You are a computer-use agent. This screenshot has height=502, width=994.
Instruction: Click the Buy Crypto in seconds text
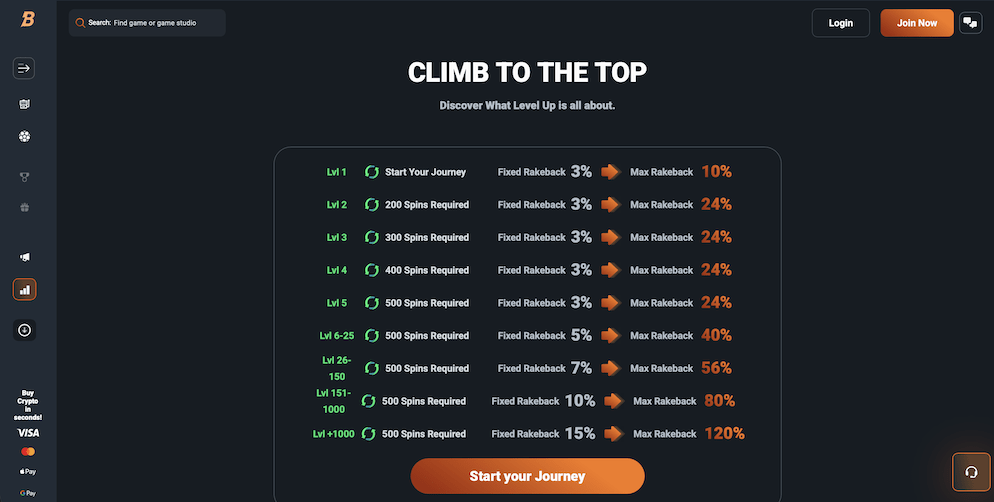click(x=28, y=404)
